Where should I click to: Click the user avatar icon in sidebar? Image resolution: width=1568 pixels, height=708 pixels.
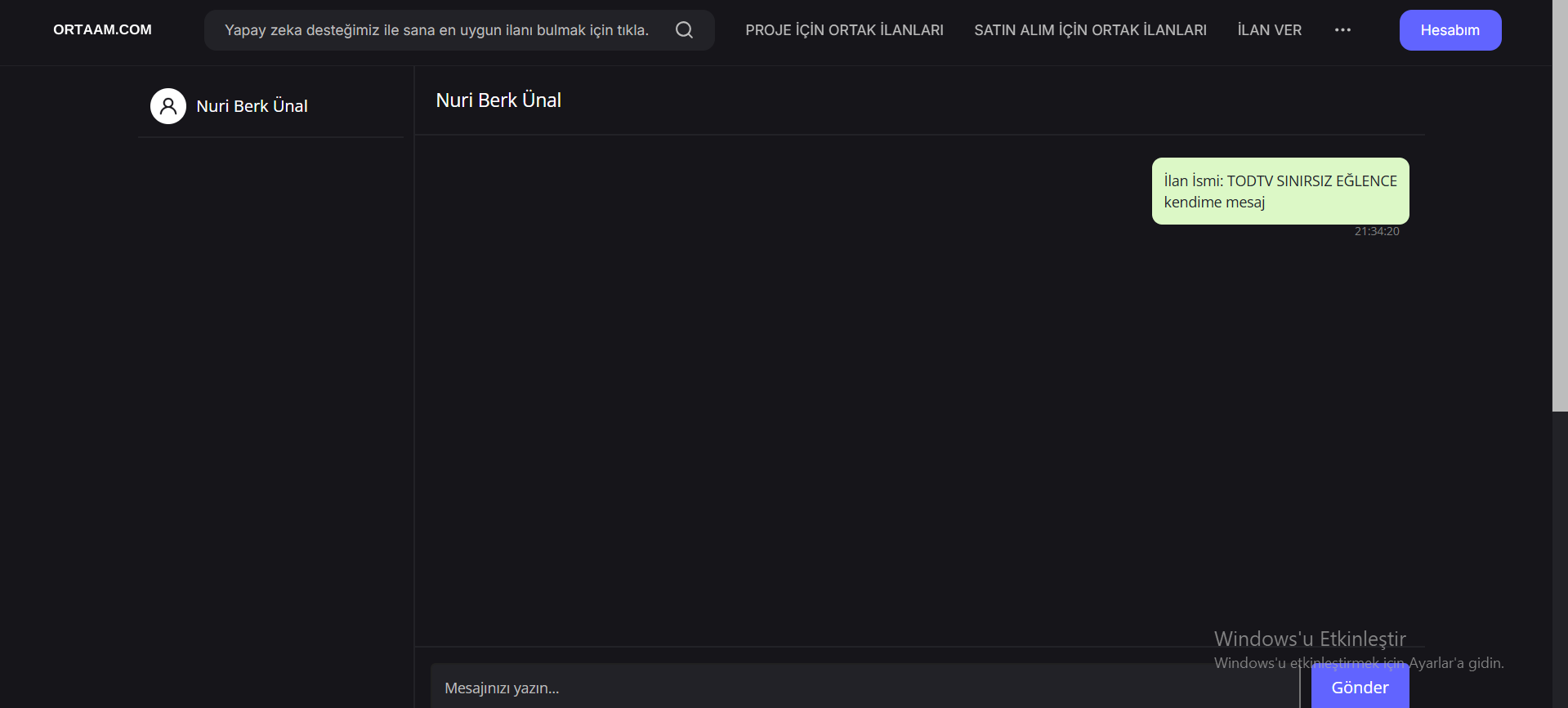[x=168, y=106]
